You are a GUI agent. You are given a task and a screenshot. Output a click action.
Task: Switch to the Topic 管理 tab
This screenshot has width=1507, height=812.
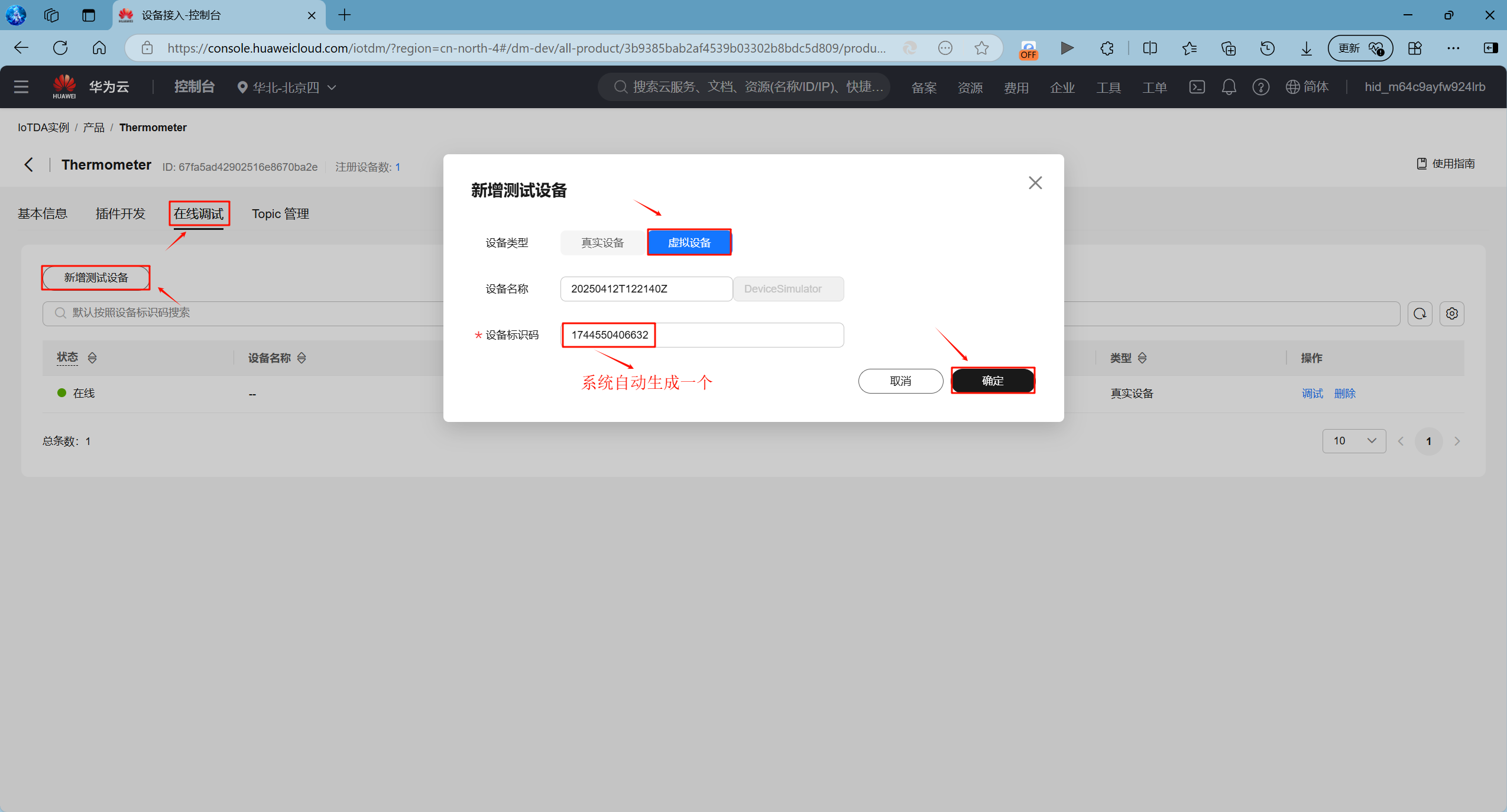[280, 213]
